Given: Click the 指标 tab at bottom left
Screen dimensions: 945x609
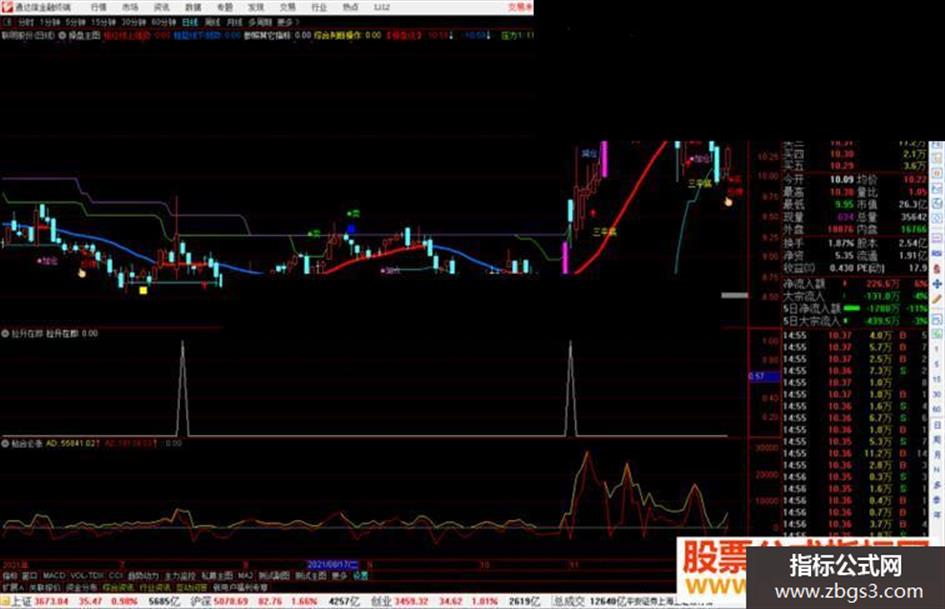Looking at the screenshot, I should [x=10, y=576].
